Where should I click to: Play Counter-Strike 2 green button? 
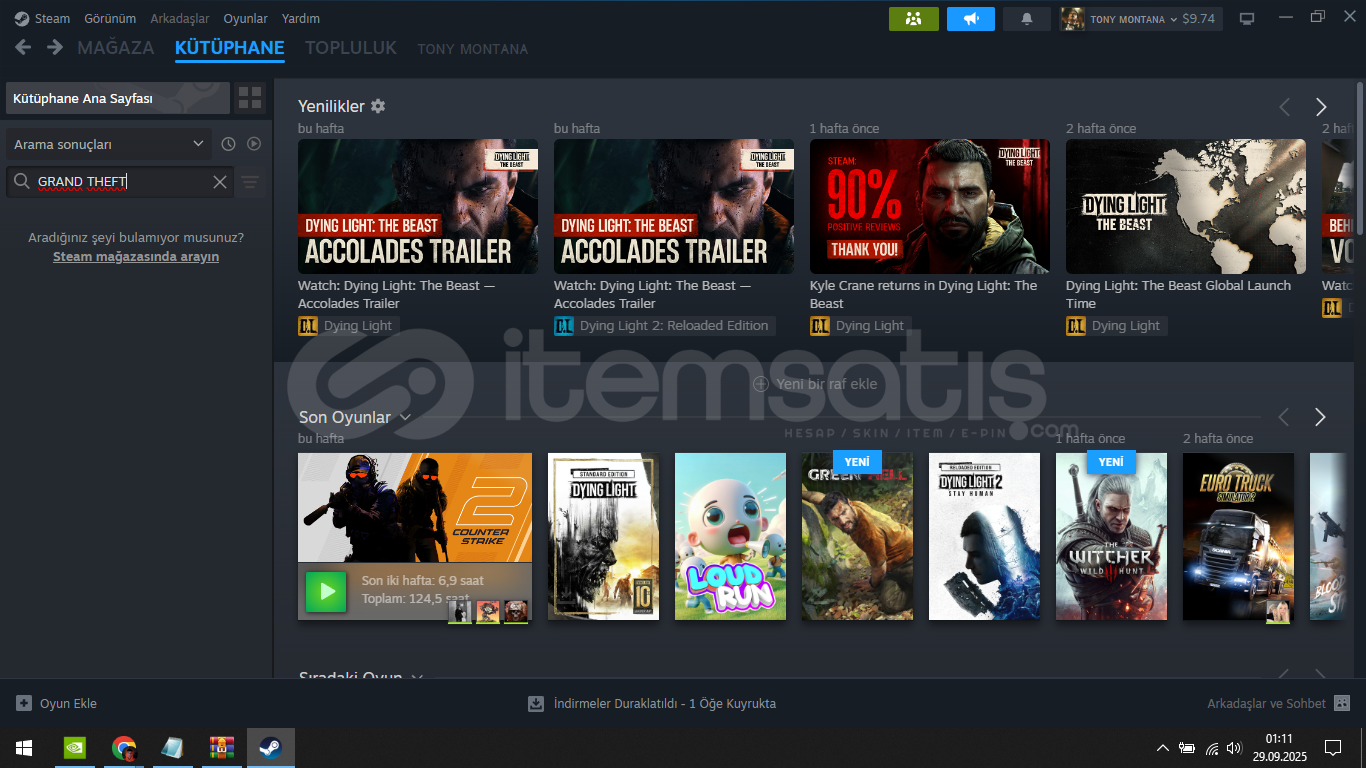point(326,592)
